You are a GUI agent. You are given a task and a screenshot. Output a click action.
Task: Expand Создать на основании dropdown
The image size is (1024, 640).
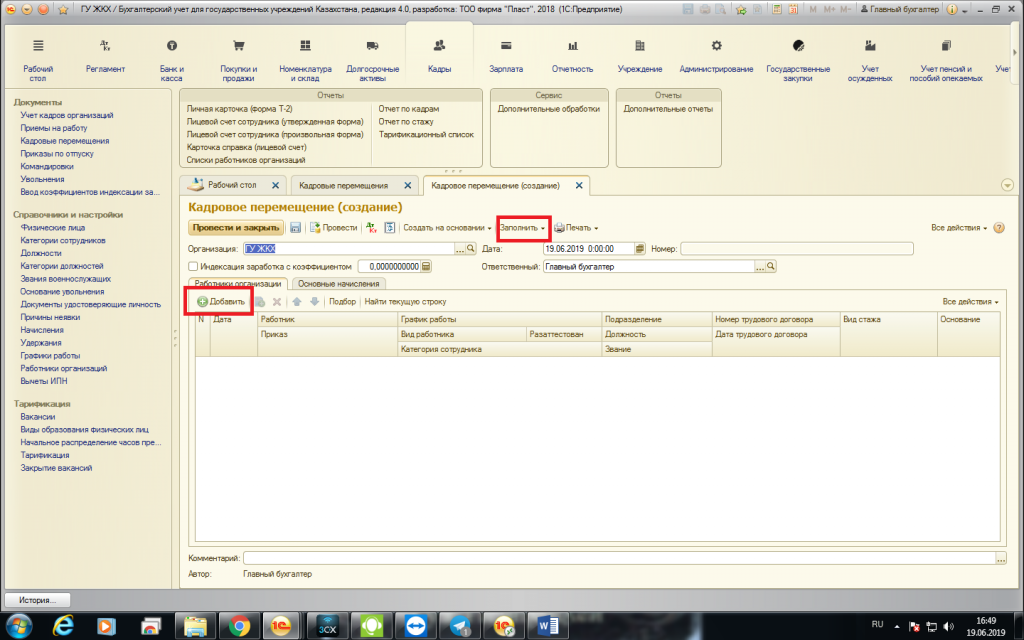tap(447, 228)
